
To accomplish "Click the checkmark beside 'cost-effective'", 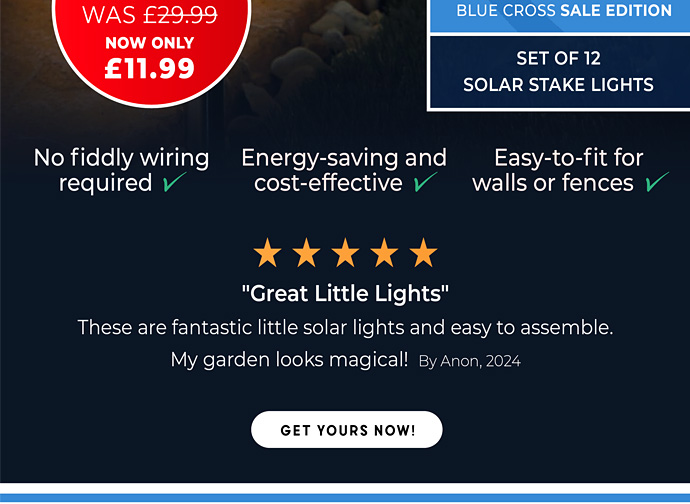I will click(x=426, y=183).
